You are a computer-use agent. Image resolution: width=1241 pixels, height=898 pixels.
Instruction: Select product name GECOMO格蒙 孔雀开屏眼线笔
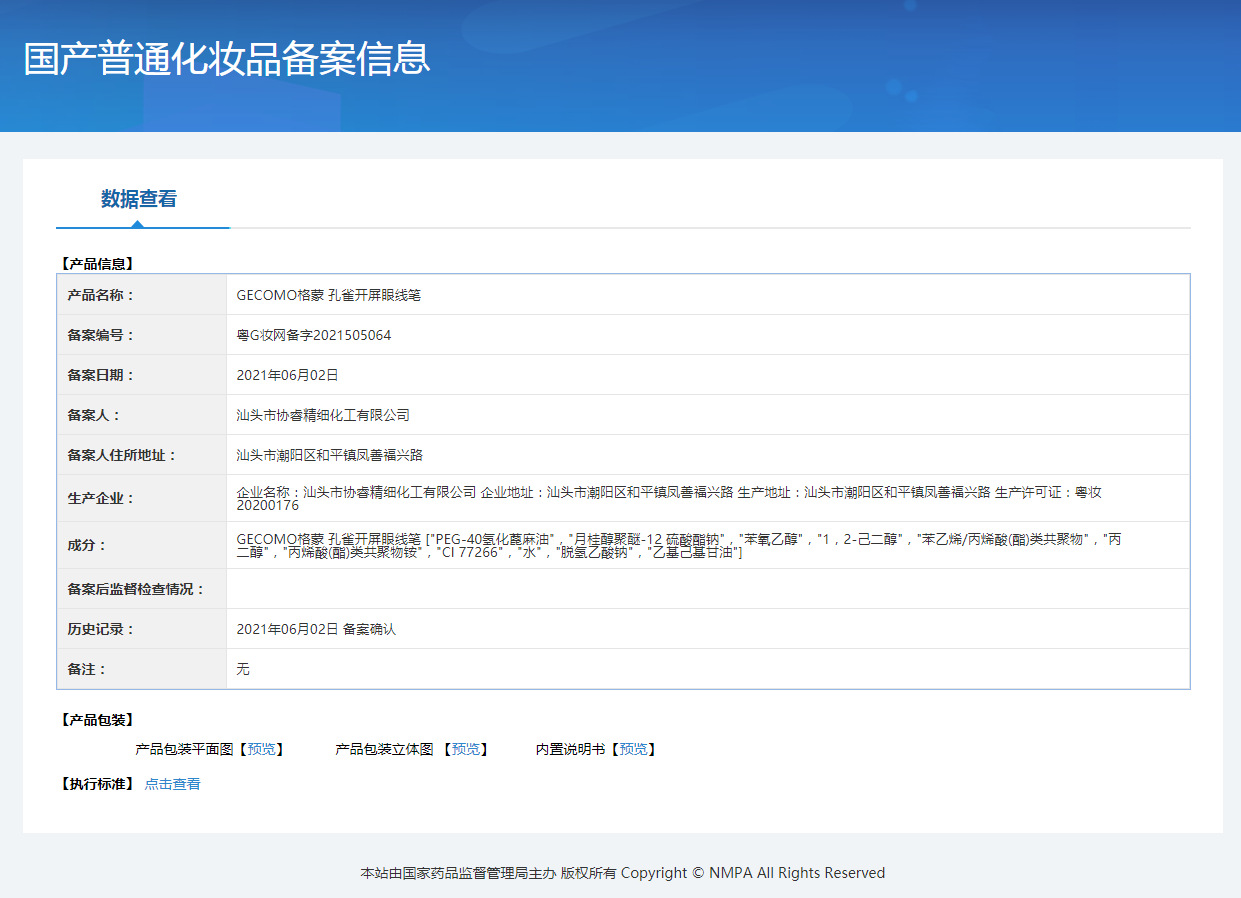328,295
